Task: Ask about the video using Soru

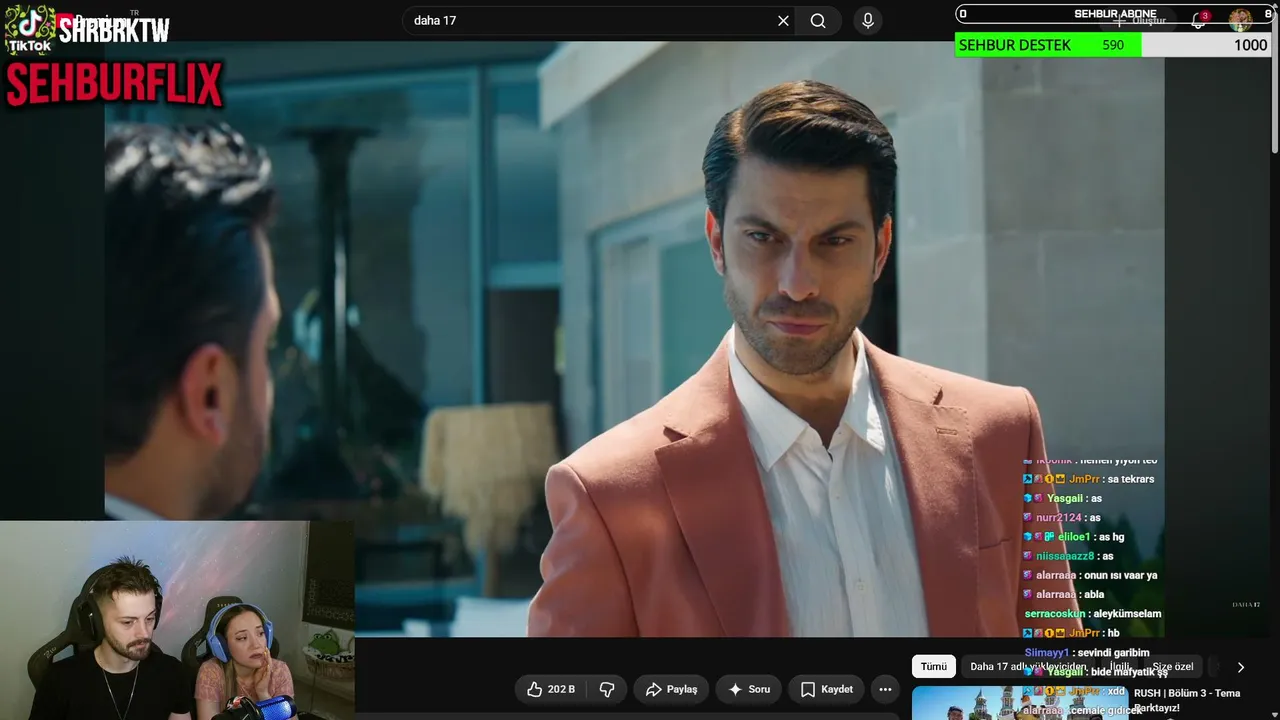Action: click(749, 689)
